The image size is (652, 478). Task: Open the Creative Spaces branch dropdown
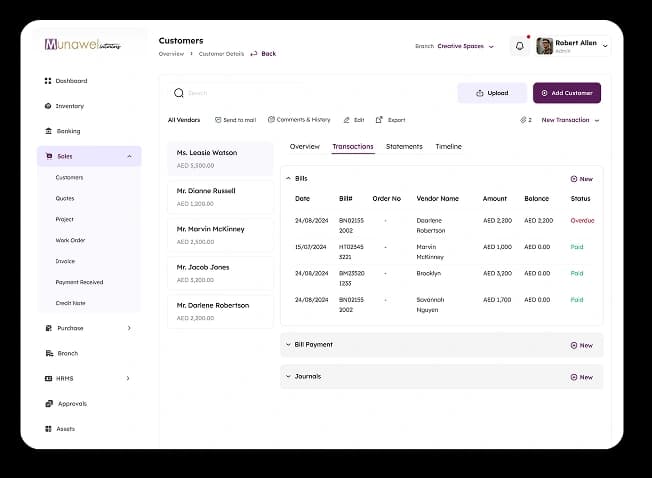[465, 46]
